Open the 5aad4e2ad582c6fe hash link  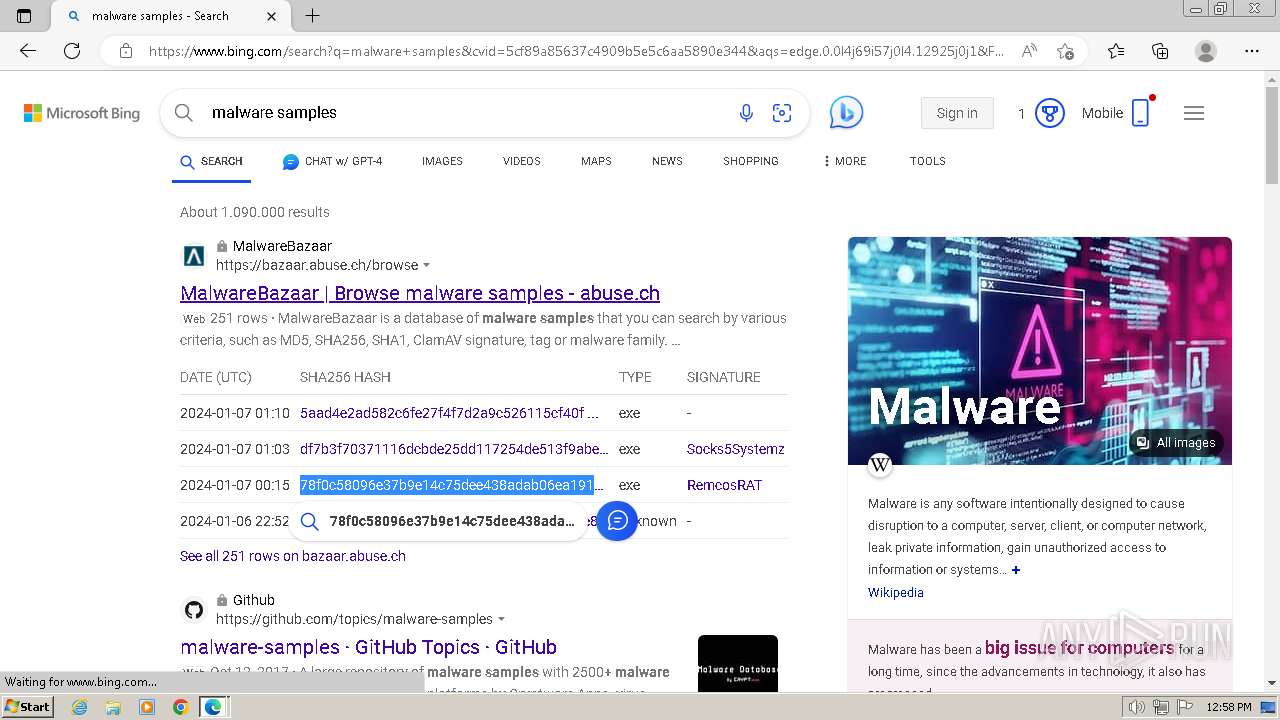pos(449,413)
